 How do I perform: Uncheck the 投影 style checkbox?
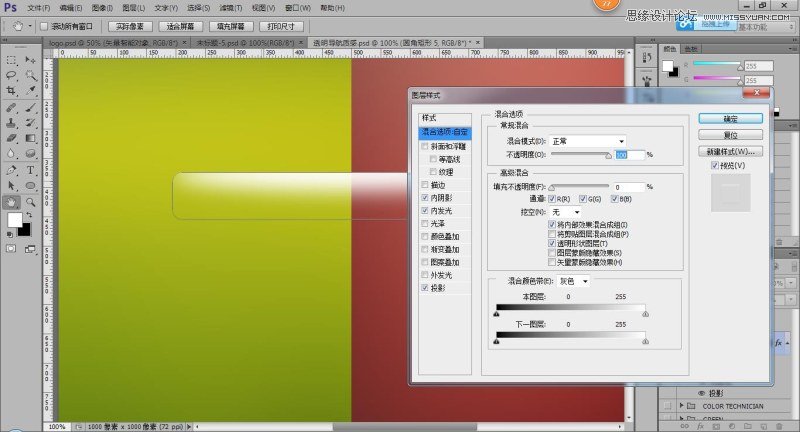click(425, 288)
